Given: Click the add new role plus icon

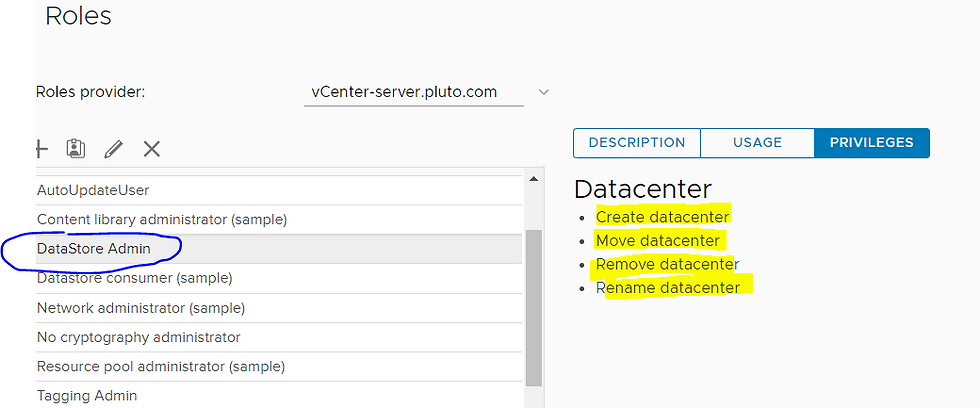Looking at the screenshot, I should [x=41, y=149].
